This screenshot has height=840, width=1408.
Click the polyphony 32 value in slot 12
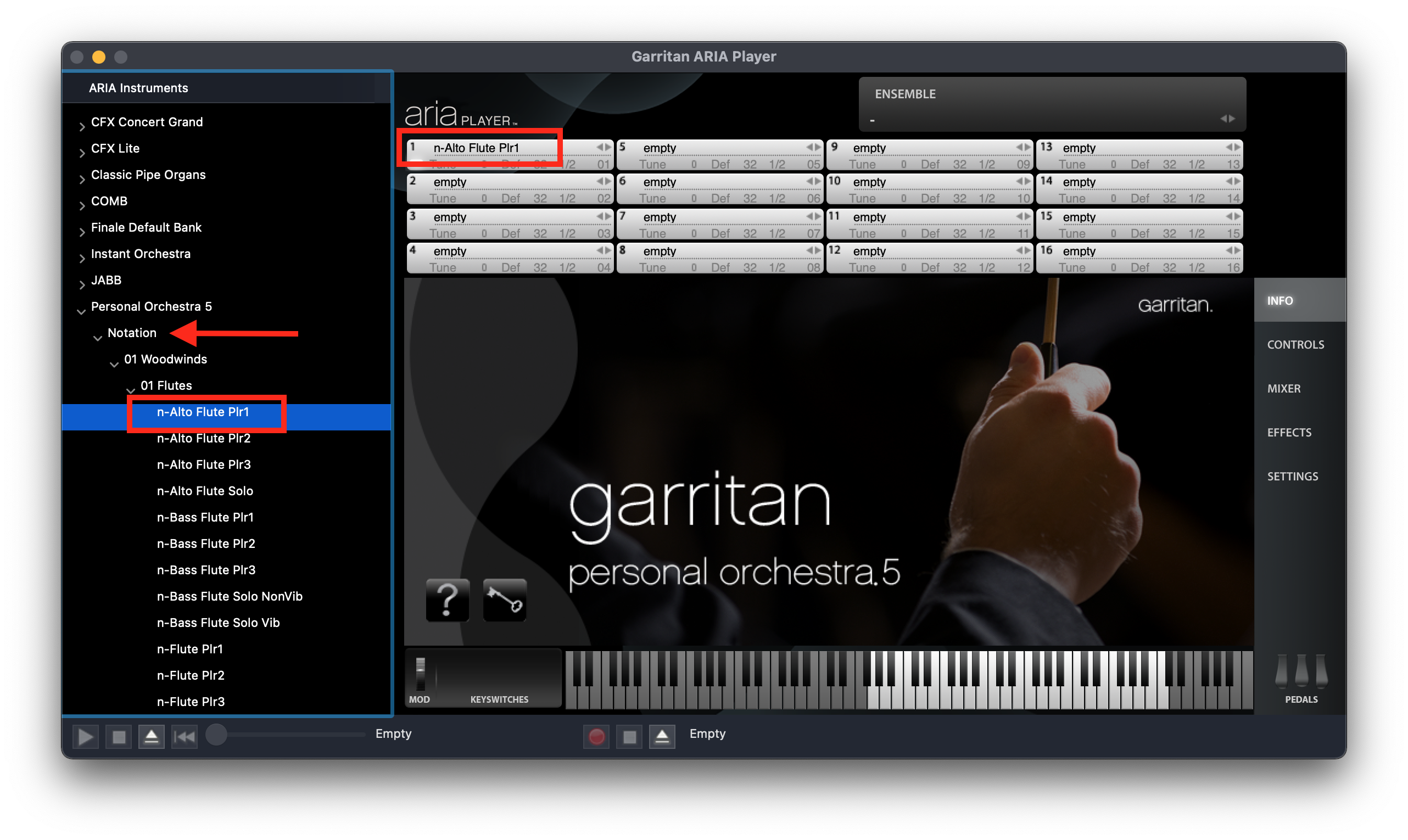tap(959, 267)
